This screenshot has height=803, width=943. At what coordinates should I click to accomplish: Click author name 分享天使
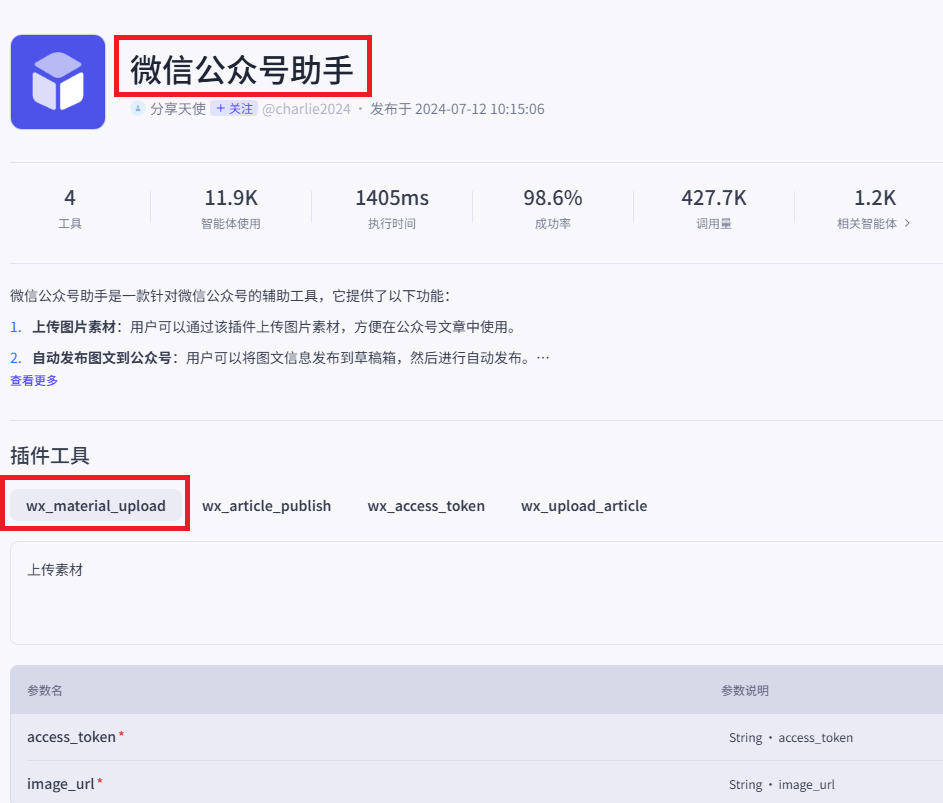pos(178,109)
